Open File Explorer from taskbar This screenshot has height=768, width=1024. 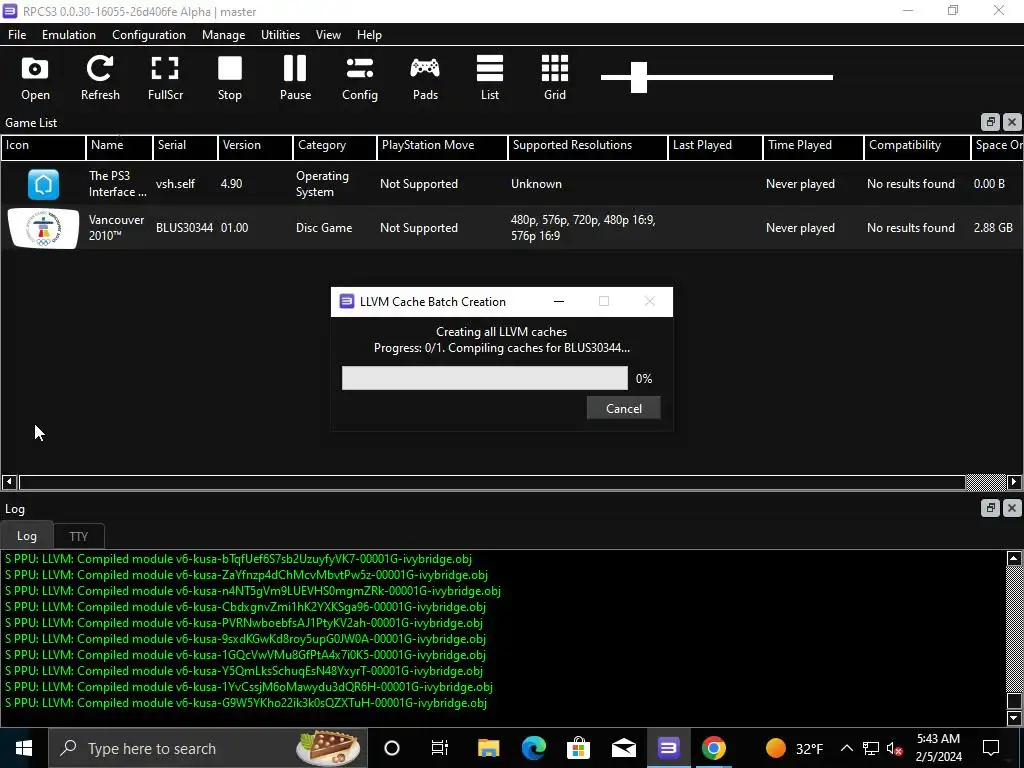click(x=488, y=748)
